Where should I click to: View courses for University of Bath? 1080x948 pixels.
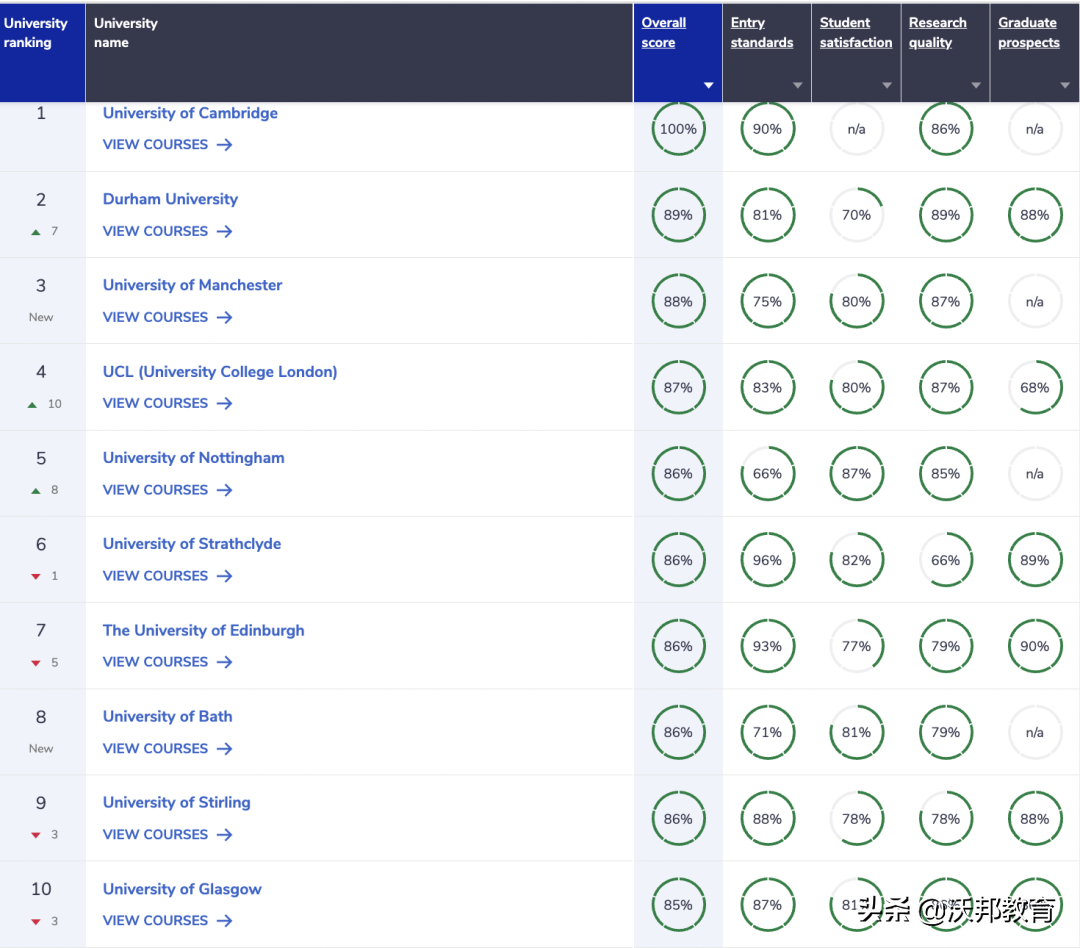coord(167,749)
